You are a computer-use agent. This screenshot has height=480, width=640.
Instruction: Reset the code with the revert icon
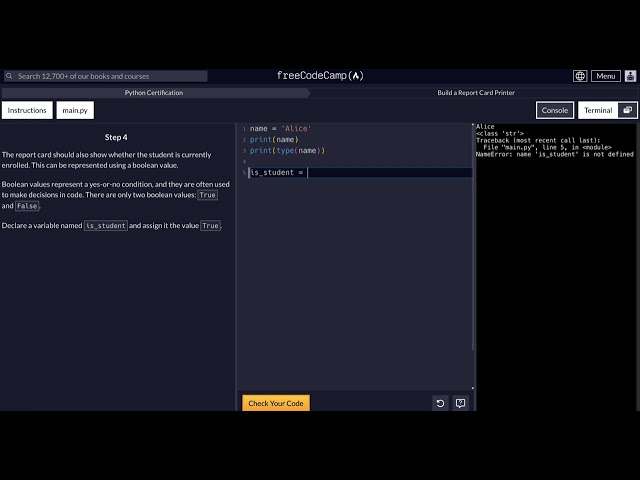pos(440,403)
